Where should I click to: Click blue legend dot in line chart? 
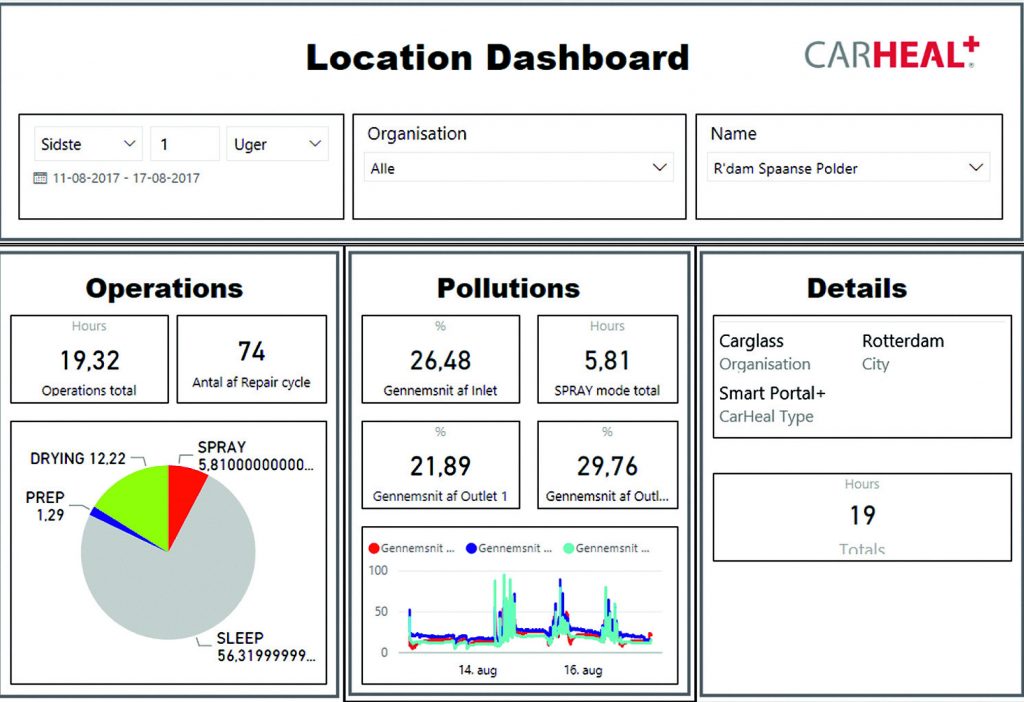point(470,548)
